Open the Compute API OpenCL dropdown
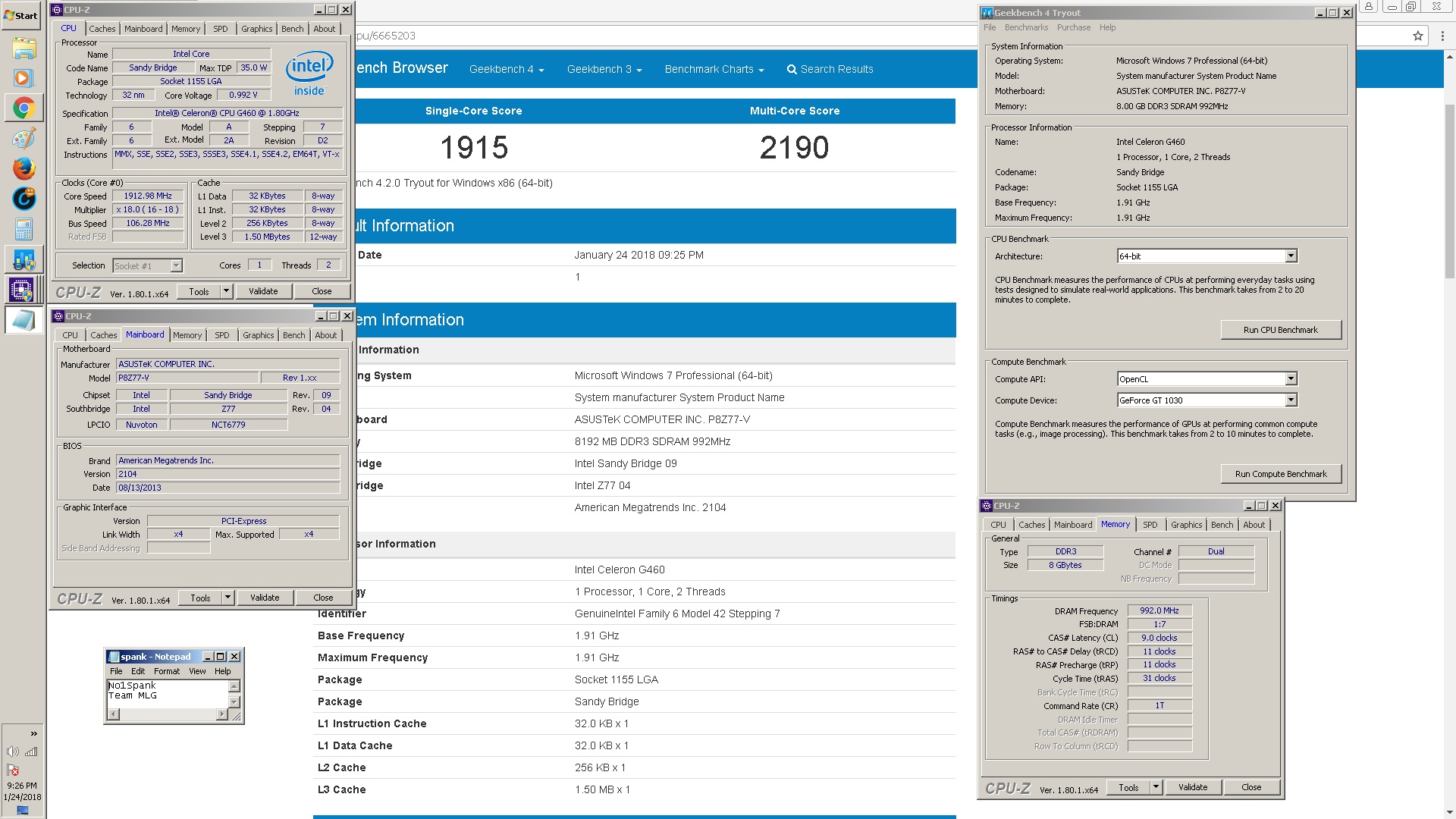 (1291, 379)
